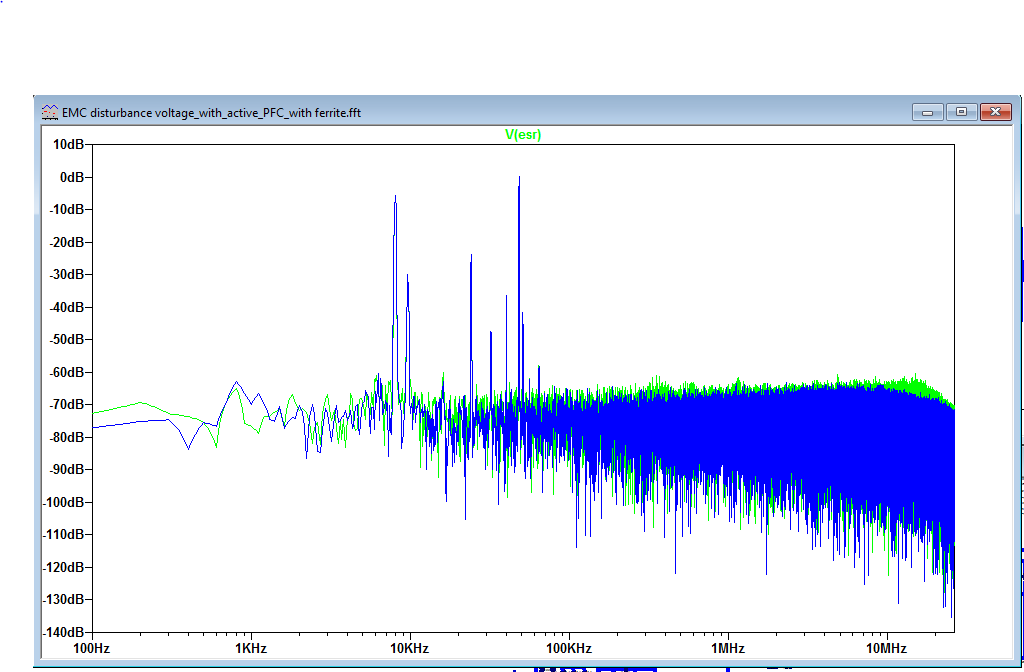Click the 1MHz frequency axis label
The image size is (1024, 672).
tap(728, 648)
